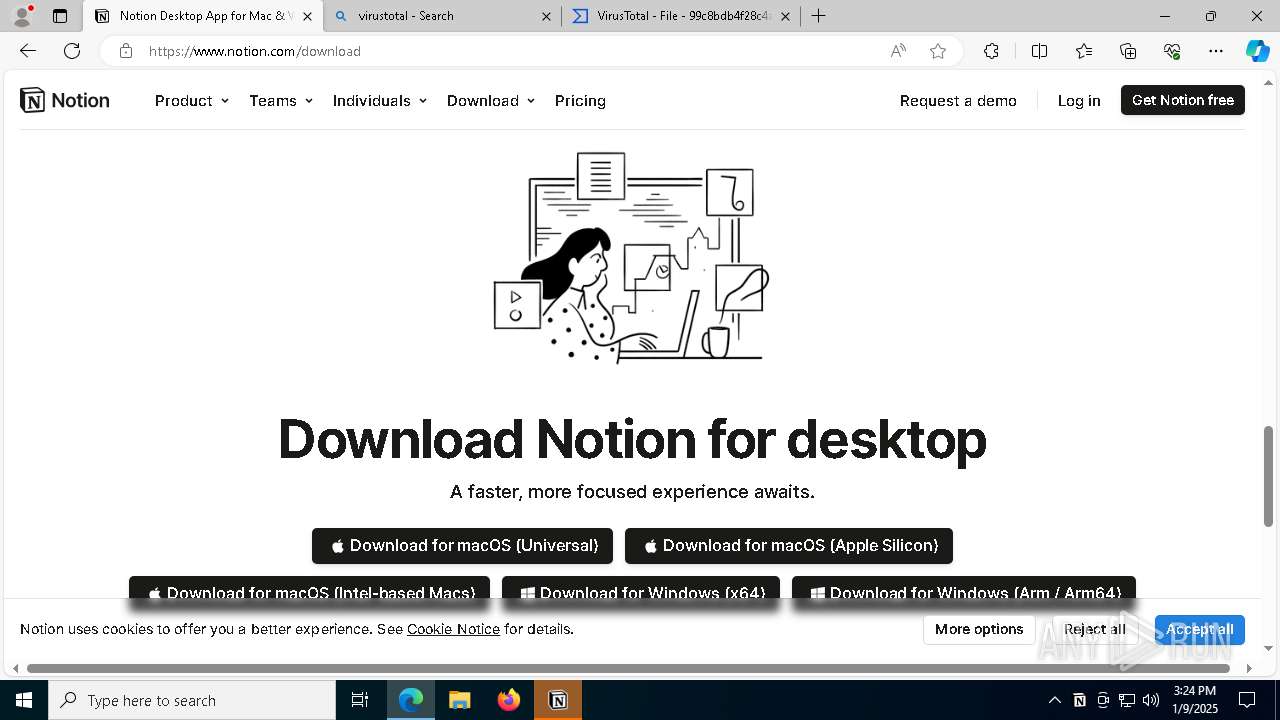Open the tab actions menu icon
The image size is (1280, 720).
click(60, 16)
